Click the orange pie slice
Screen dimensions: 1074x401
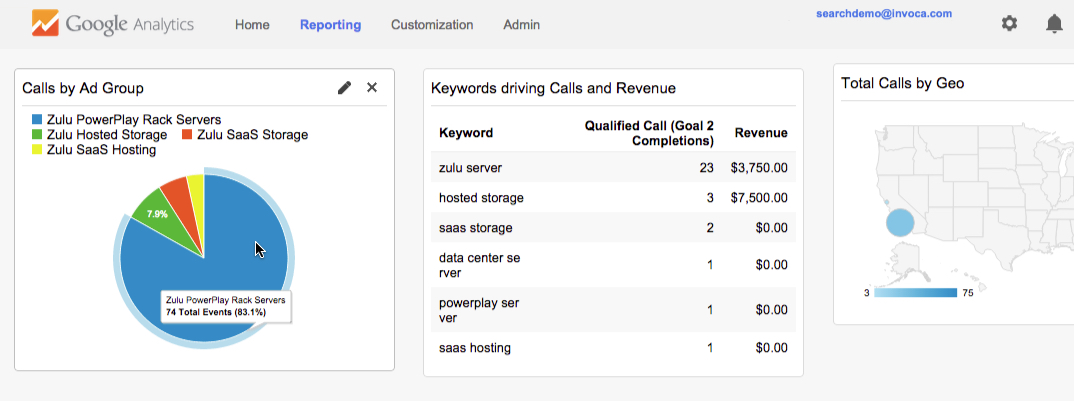pyautogui.click(x=182, y=206)
